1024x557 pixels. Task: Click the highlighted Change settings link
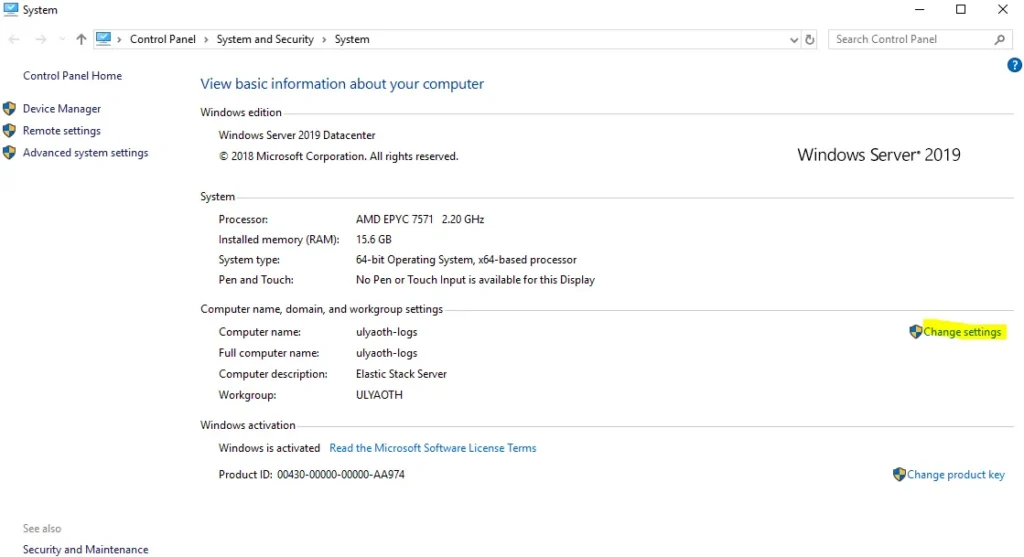click(962, 332)
